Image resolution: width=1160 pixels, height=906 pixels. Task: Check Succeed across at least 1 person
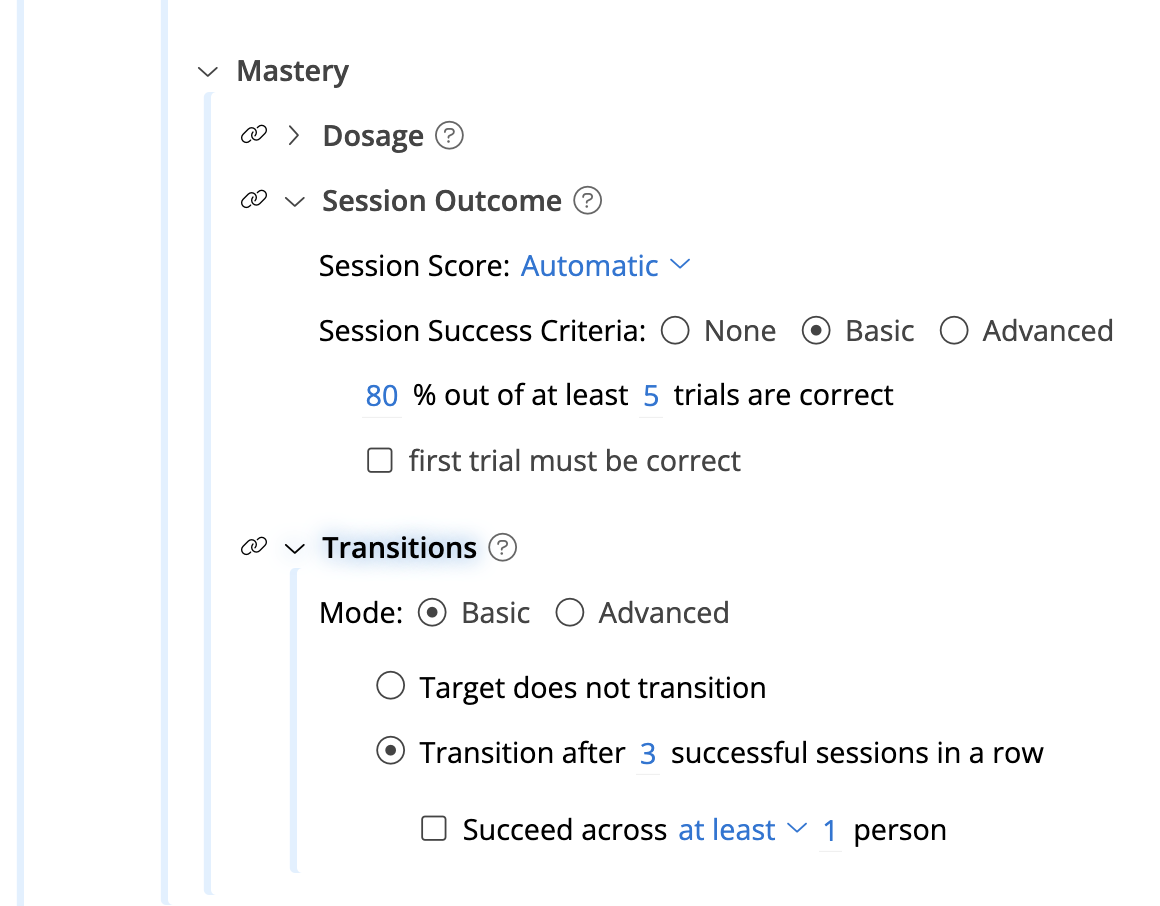(434, 828)
